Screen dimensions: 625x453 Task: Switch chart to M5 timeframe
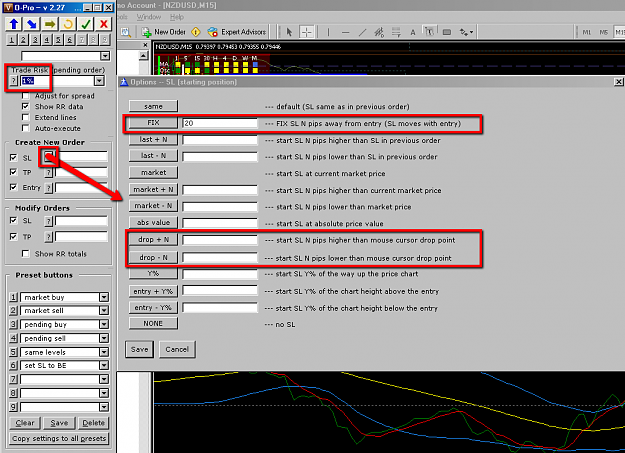pos(603,32)
